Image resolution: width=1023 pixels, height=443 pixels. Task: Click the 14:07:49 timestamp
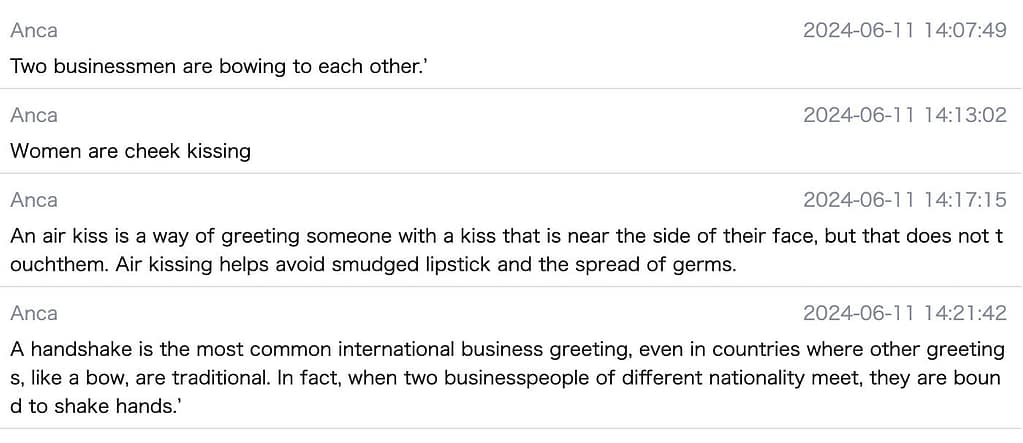coord(904,30)
